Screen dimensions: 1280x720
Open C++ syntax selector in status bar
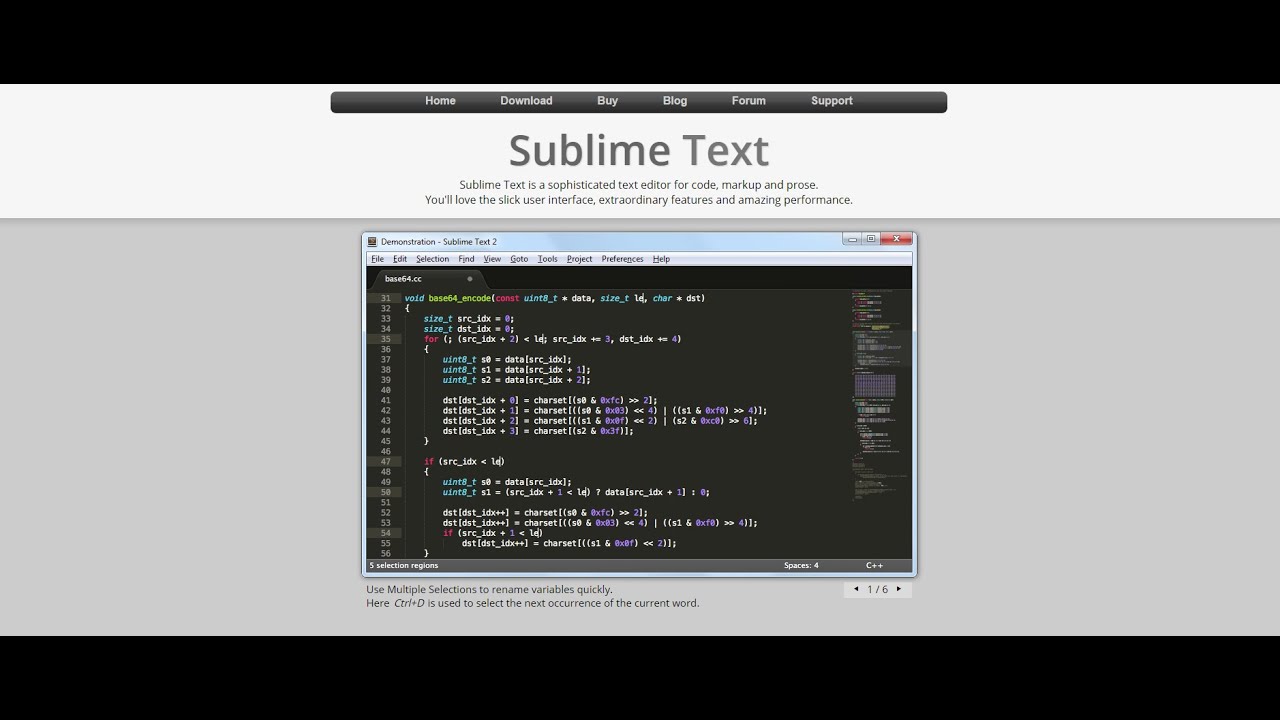click(x=874, y=565)
